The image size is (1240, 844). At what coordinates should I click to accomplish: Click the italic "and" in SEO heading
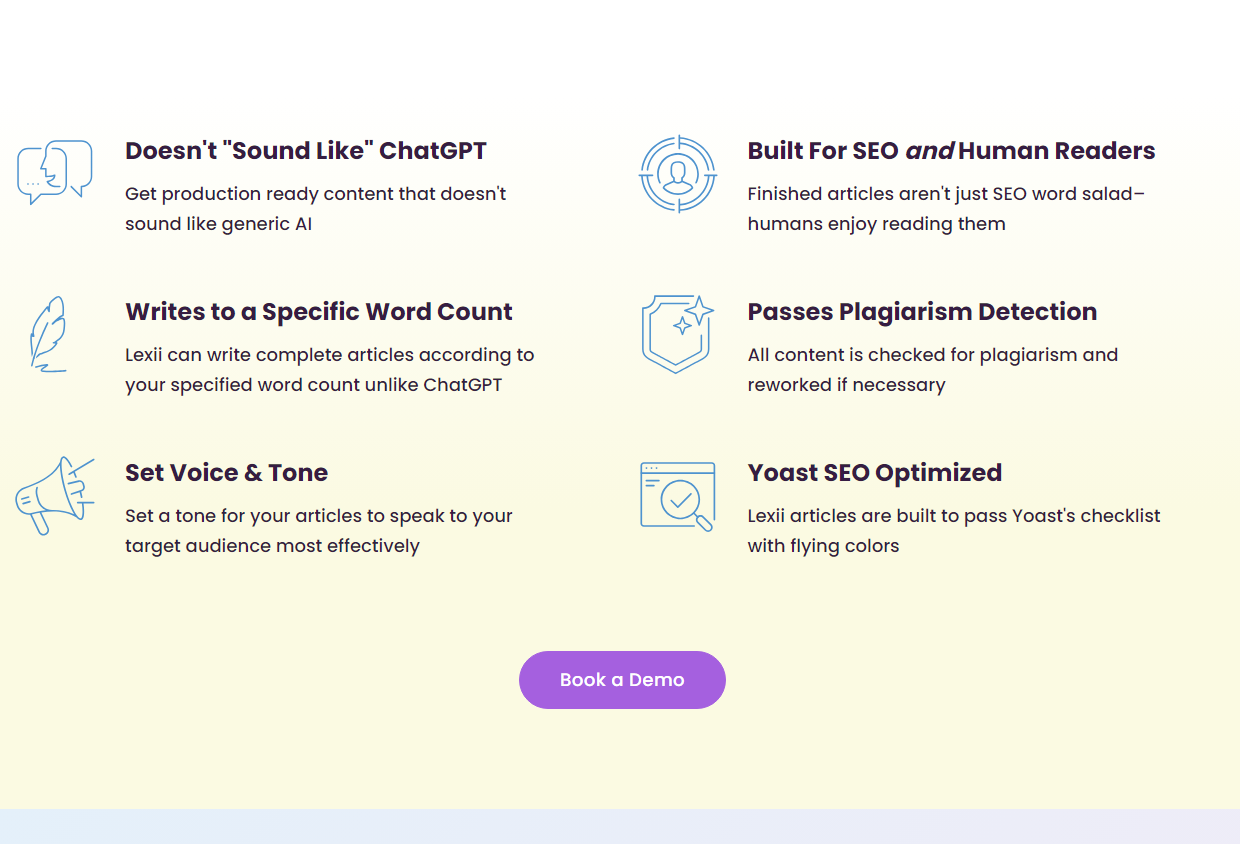point(929,152)
